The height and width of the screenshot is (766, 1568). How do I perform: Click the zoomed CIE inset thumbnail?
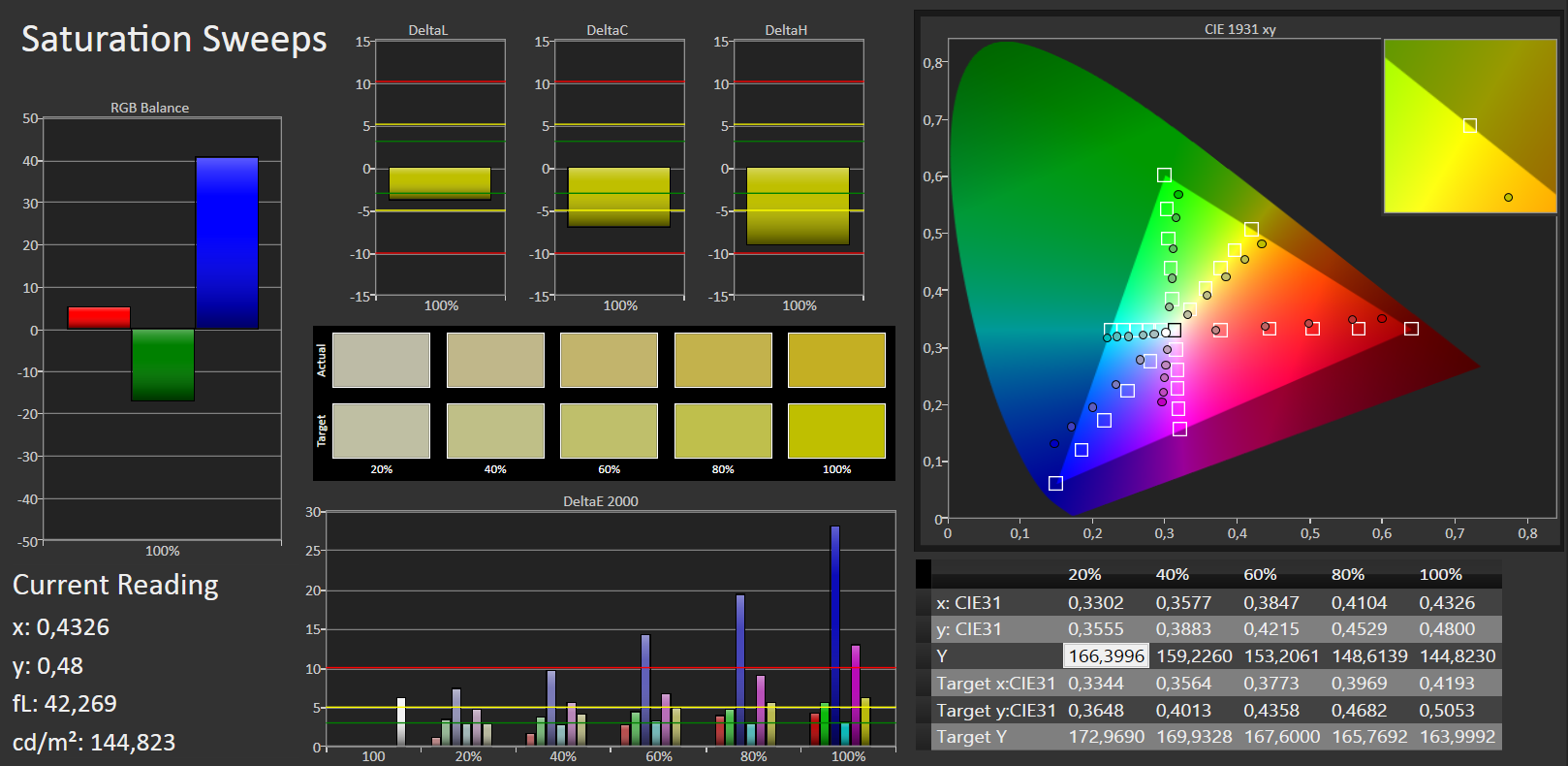[x=1470, y=126]
